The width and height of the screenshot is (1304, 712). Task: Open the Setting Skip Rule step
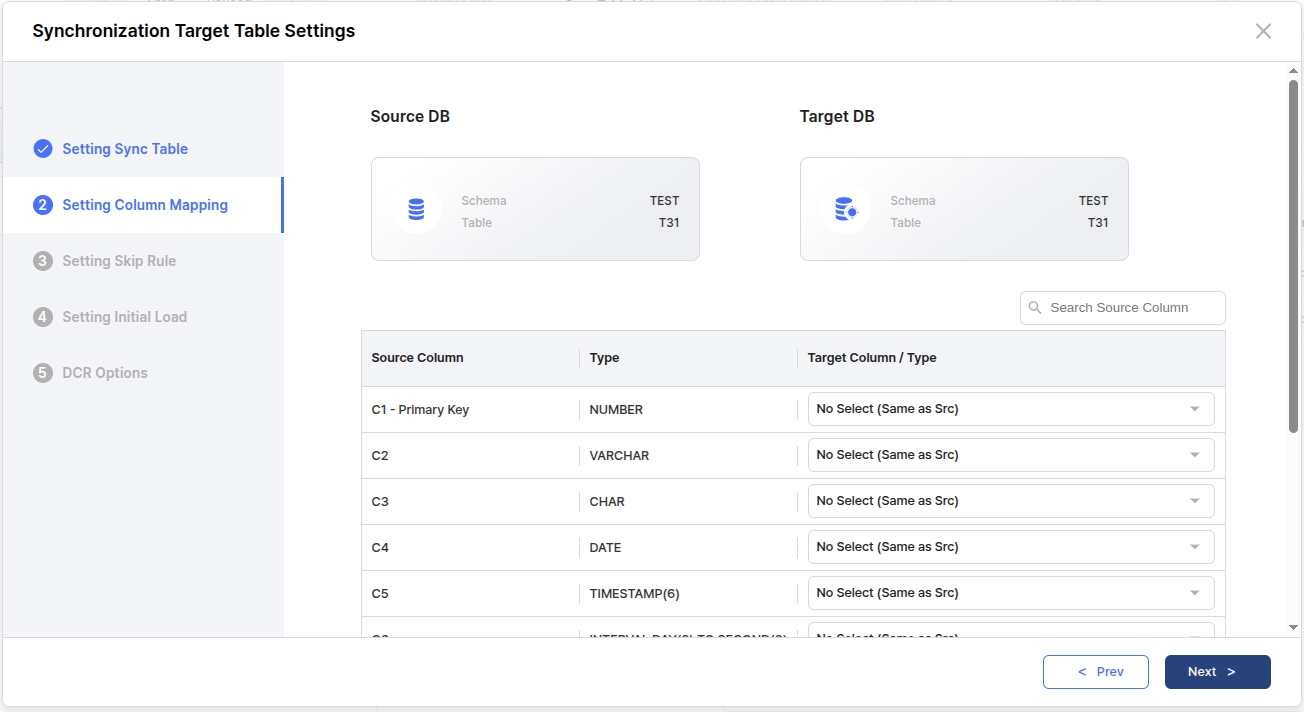coord(119,261)
